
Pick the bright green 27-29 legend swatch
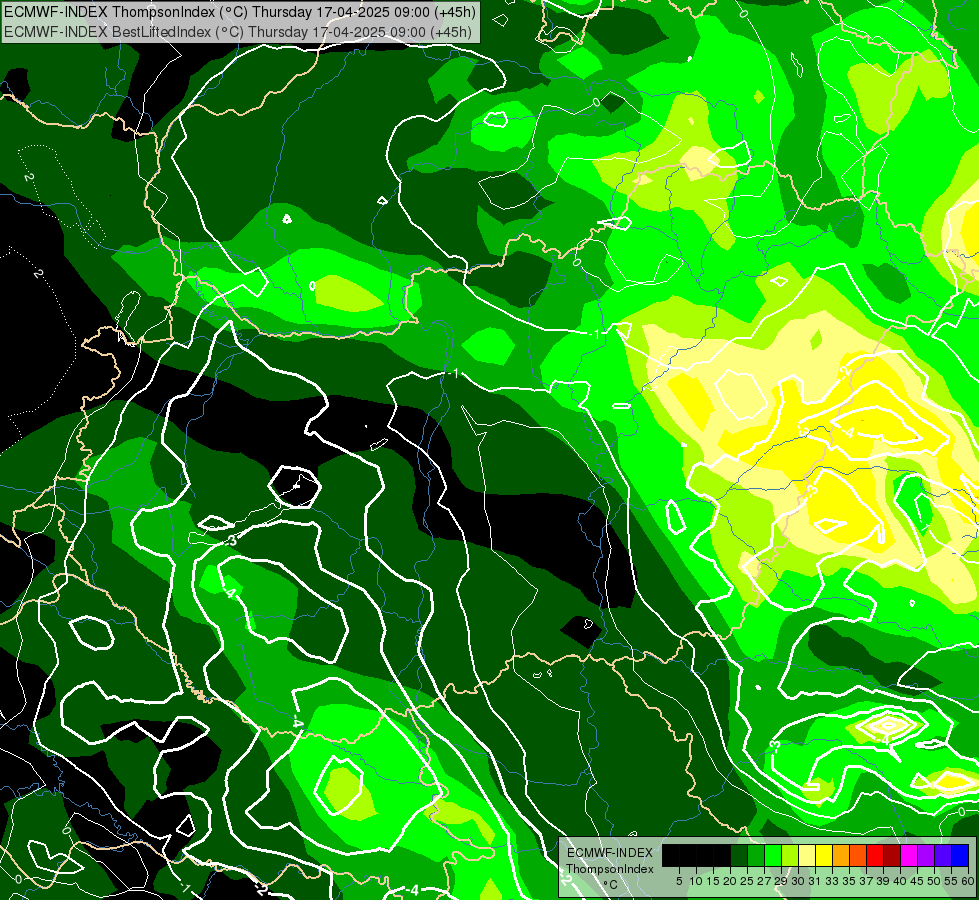[773, 855]
